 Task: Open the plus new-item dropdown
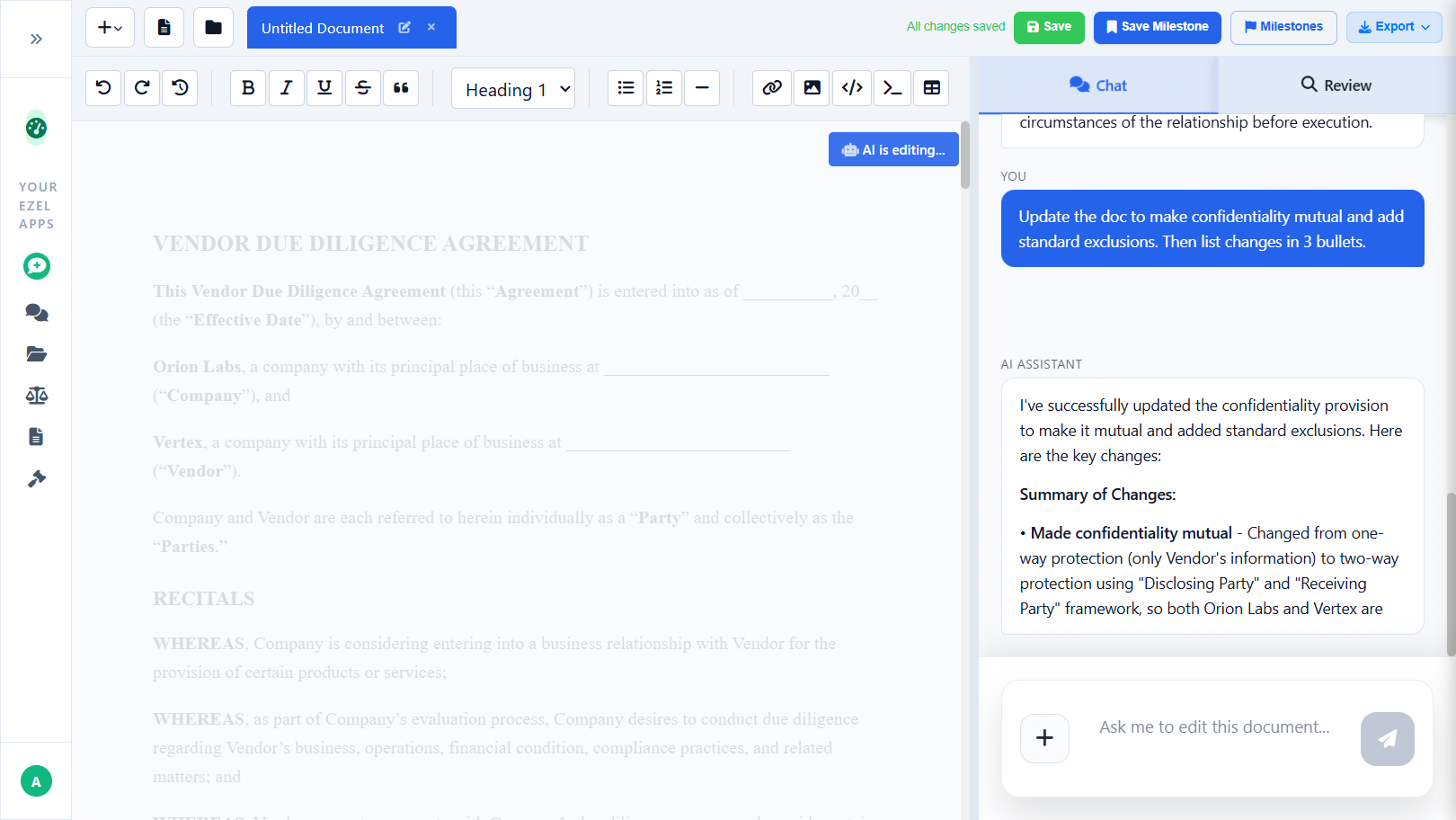(110, 28)
